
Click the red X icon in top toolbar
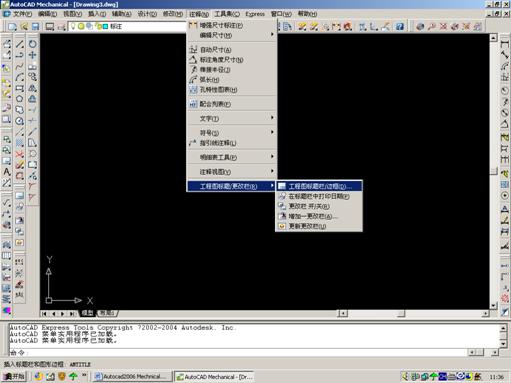[443, 27]
